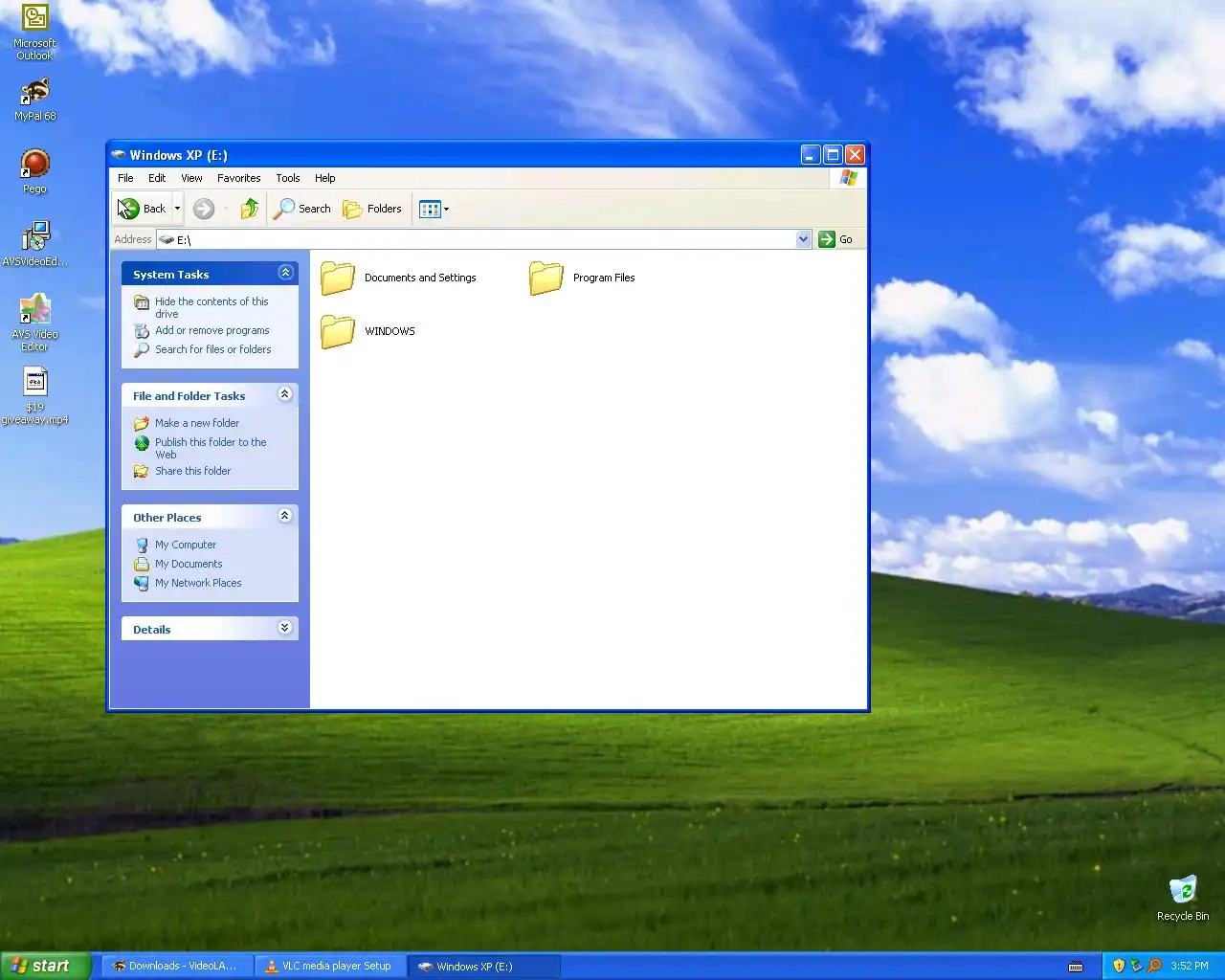The height and width of the screenshot is (980, 1225).
Task: Click the Forward arrow button
Action: tap(203, 209)
